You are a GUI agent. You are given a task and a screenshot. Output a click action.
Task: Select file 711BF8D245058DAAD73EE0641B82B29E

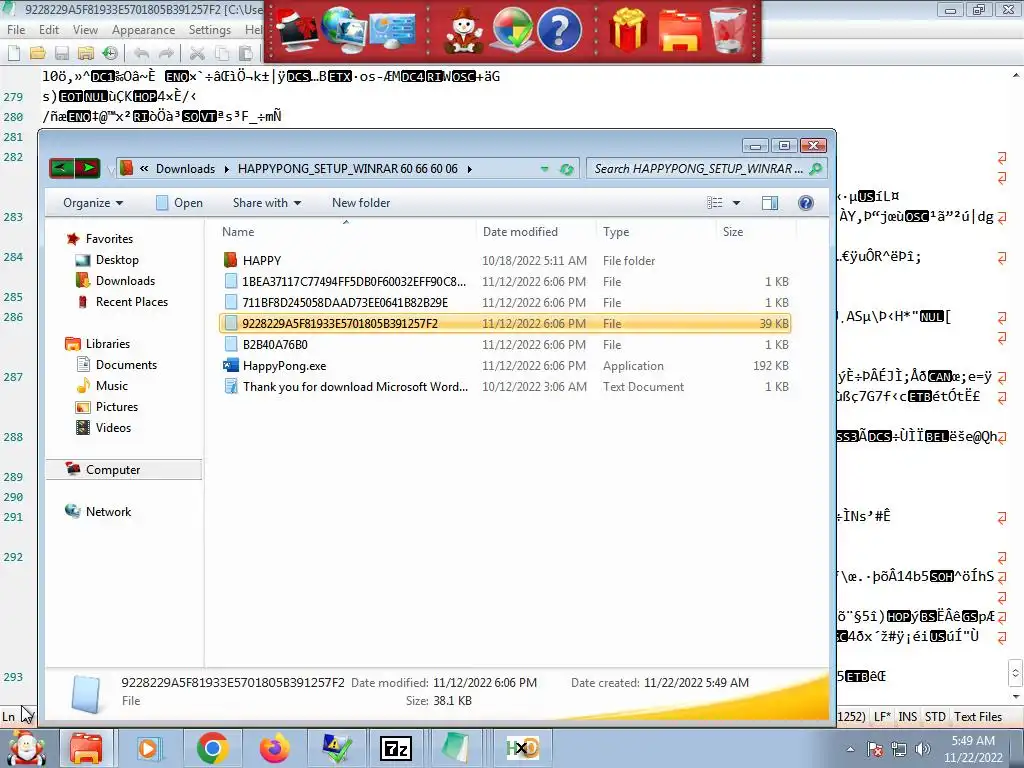[x=505, y=303]
